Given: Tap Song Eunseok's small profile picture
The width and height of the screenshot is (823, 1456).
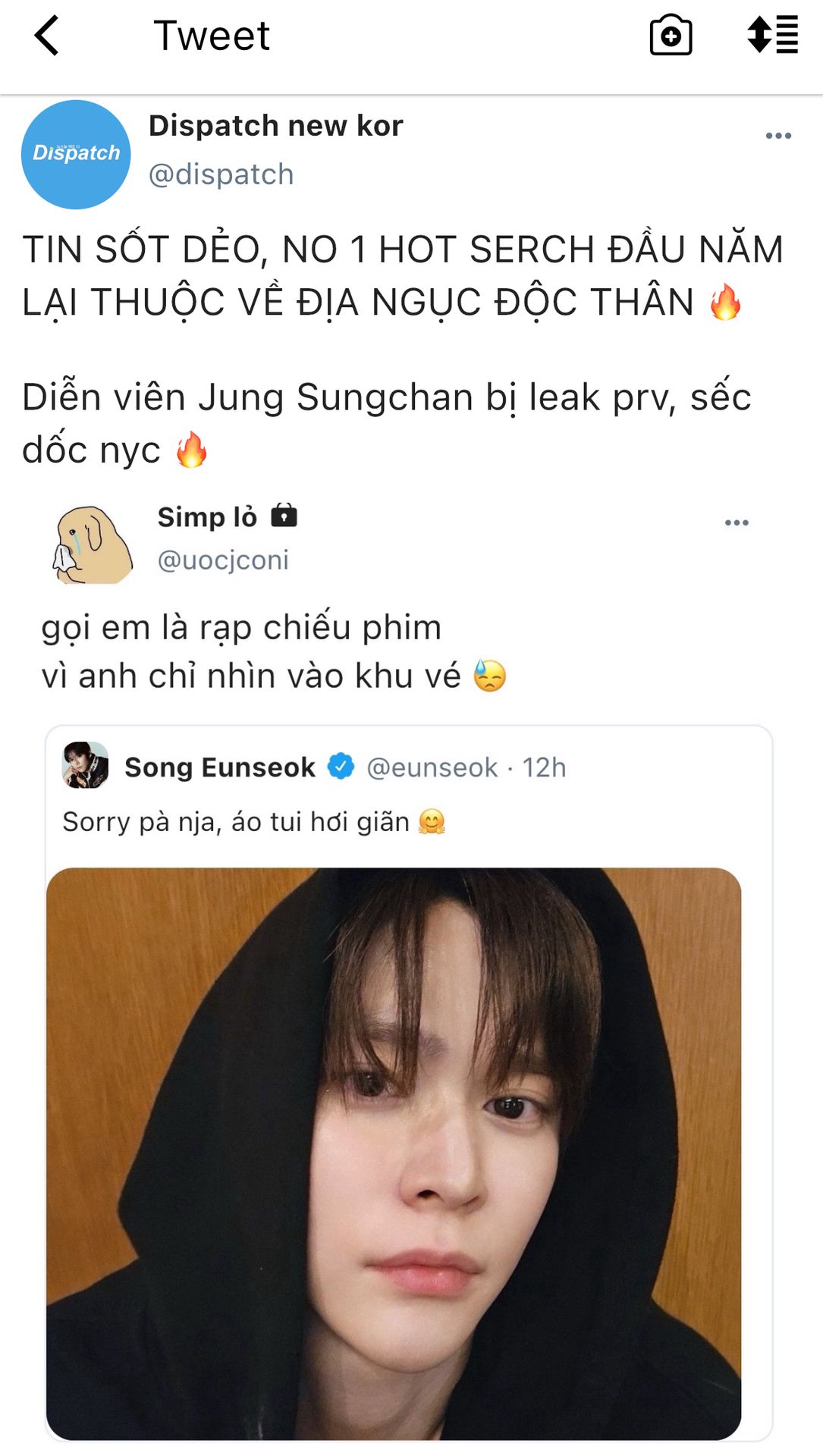Looking at the screenshot, I should [x=85, y=765].
